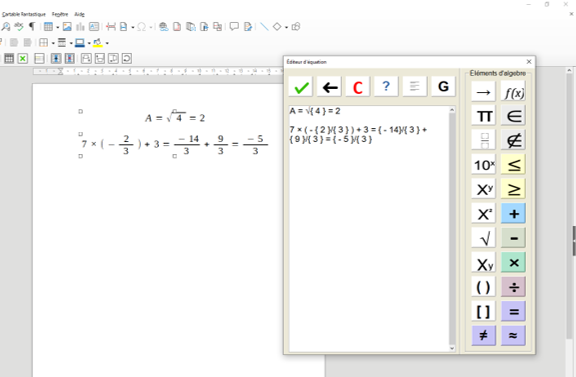576x377 pixels.
Task: Open the Fenêtre menu
Action: pos(60,14)
